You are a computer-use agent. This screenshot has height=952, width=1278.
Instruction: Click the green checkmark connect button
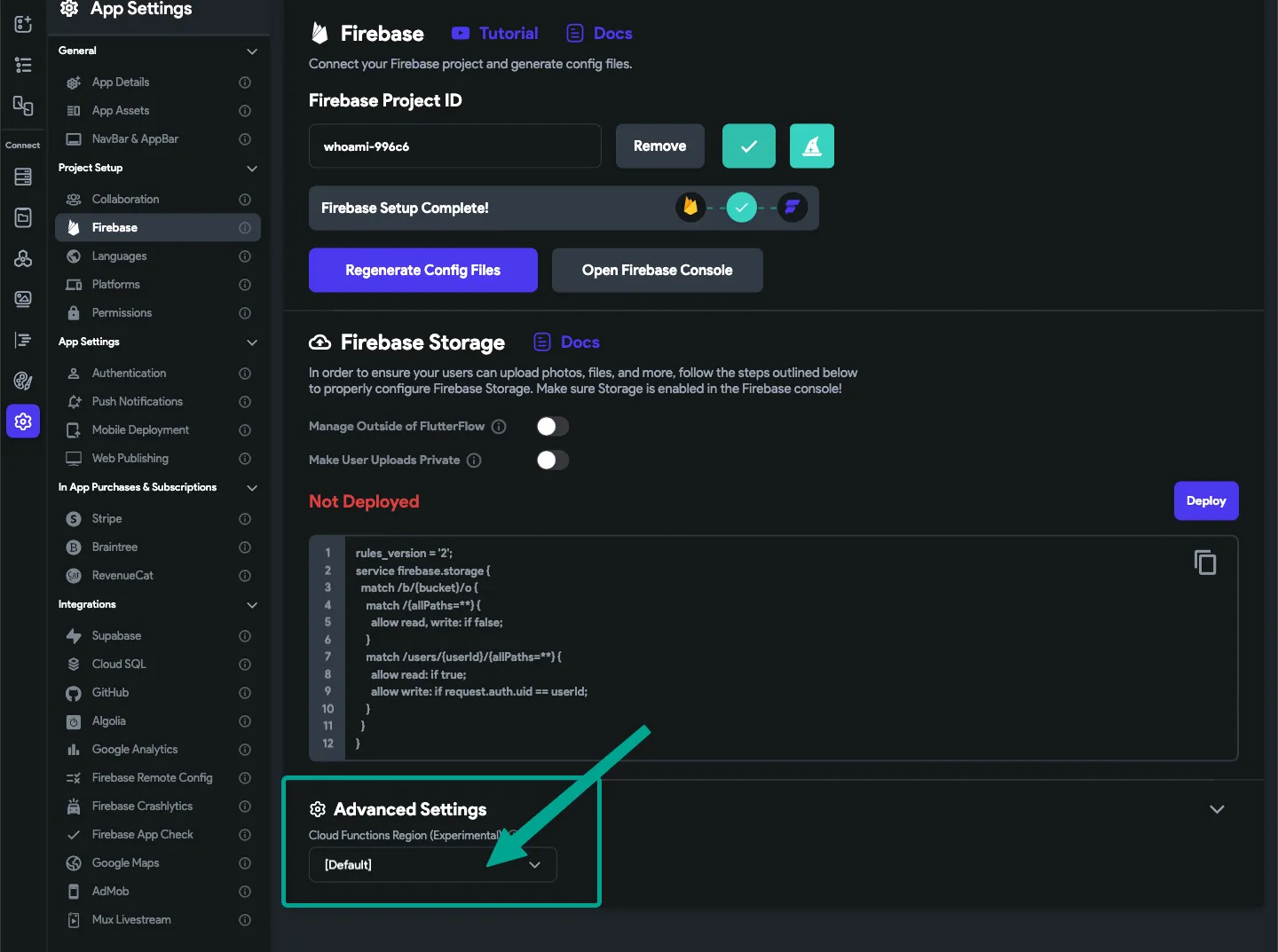748,146
